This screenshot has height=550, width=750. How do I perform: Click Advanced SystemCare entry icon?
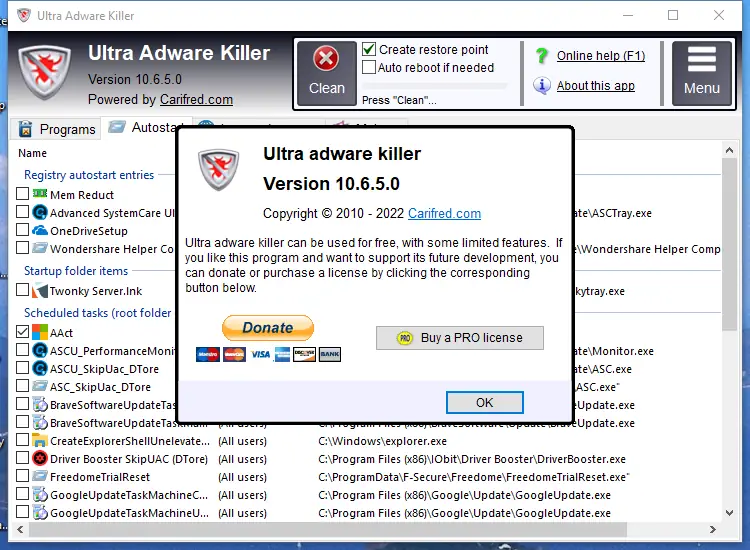click(x=40, y=212)
